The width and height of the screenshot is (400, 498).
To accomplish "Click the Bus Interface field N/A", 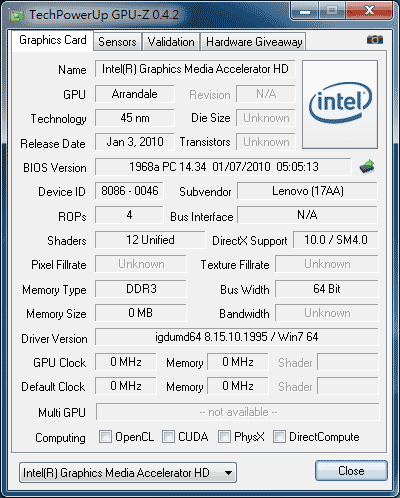I will pyautogui.click(x=307, y=215).
